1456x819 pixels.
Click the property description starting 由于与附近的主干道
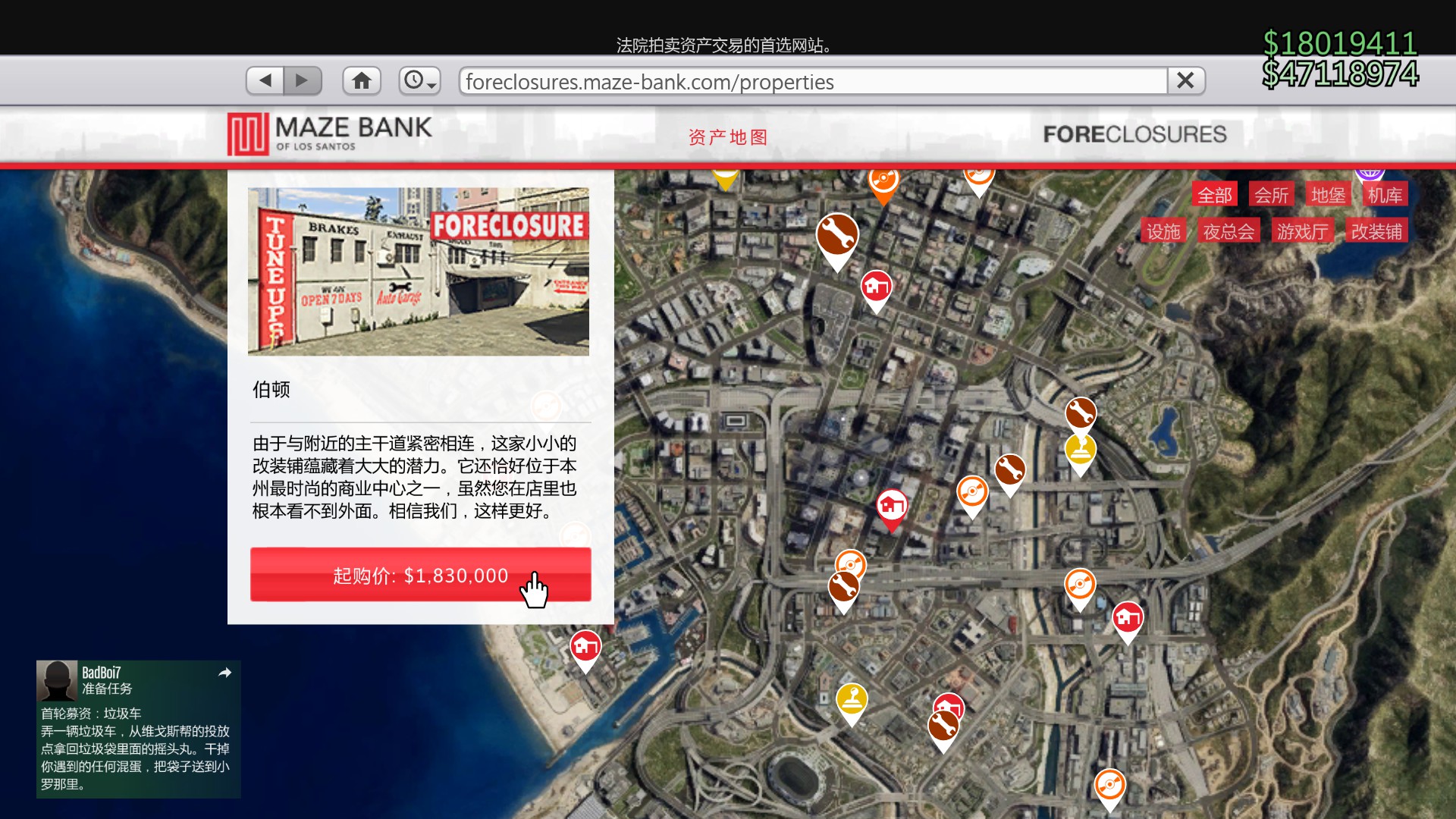coord(415,477)
